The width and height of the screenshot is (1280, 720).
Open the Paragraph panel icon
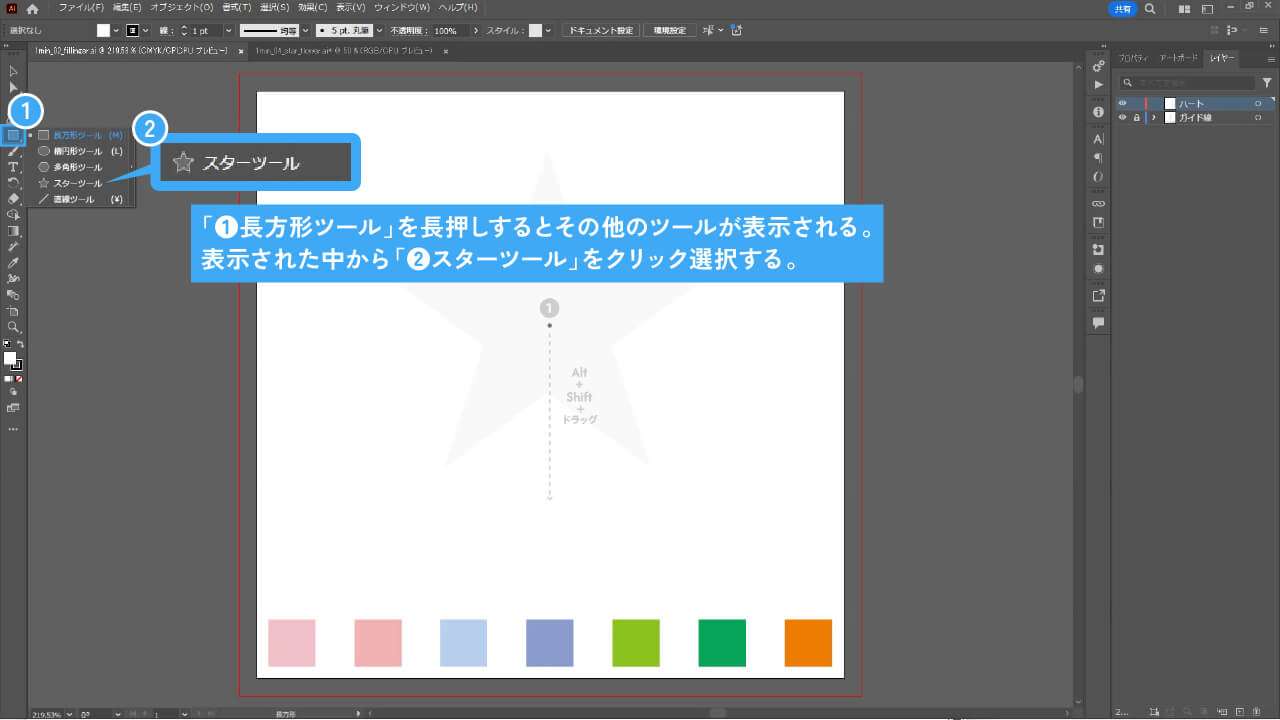[1098, 158]
